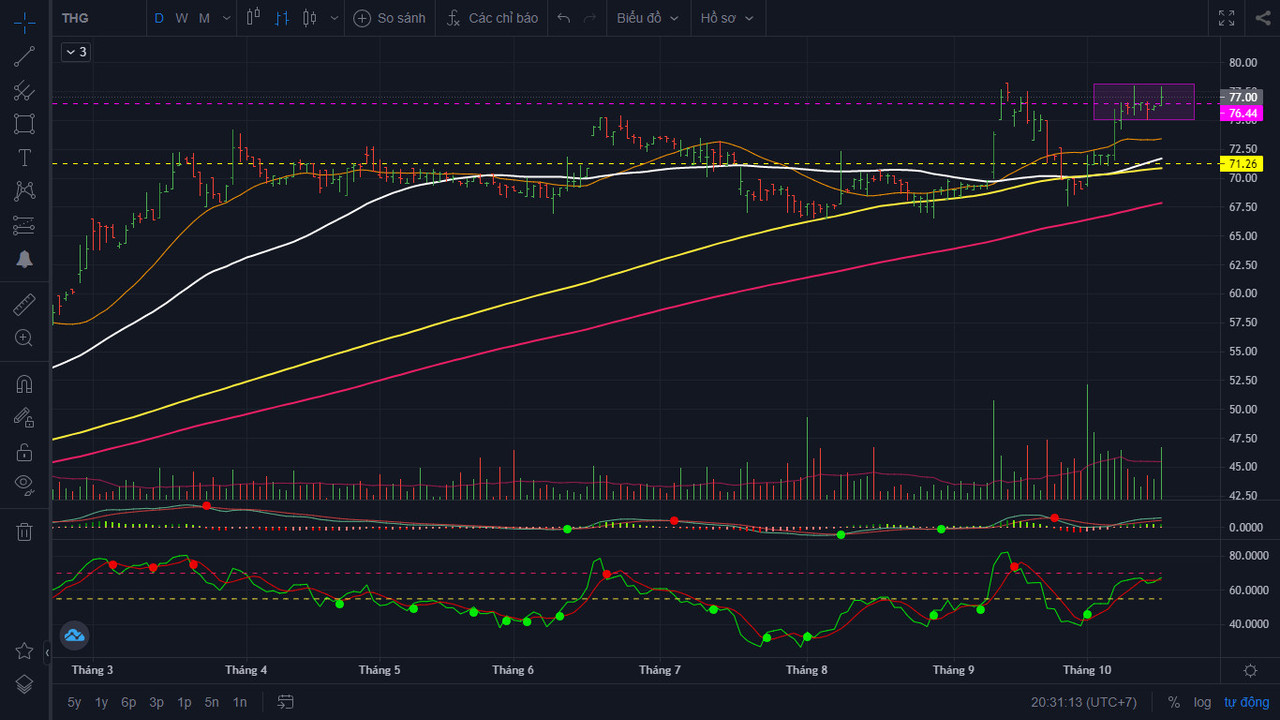Redo the chart action
The image size is (1280, 720).
[590, 18]
